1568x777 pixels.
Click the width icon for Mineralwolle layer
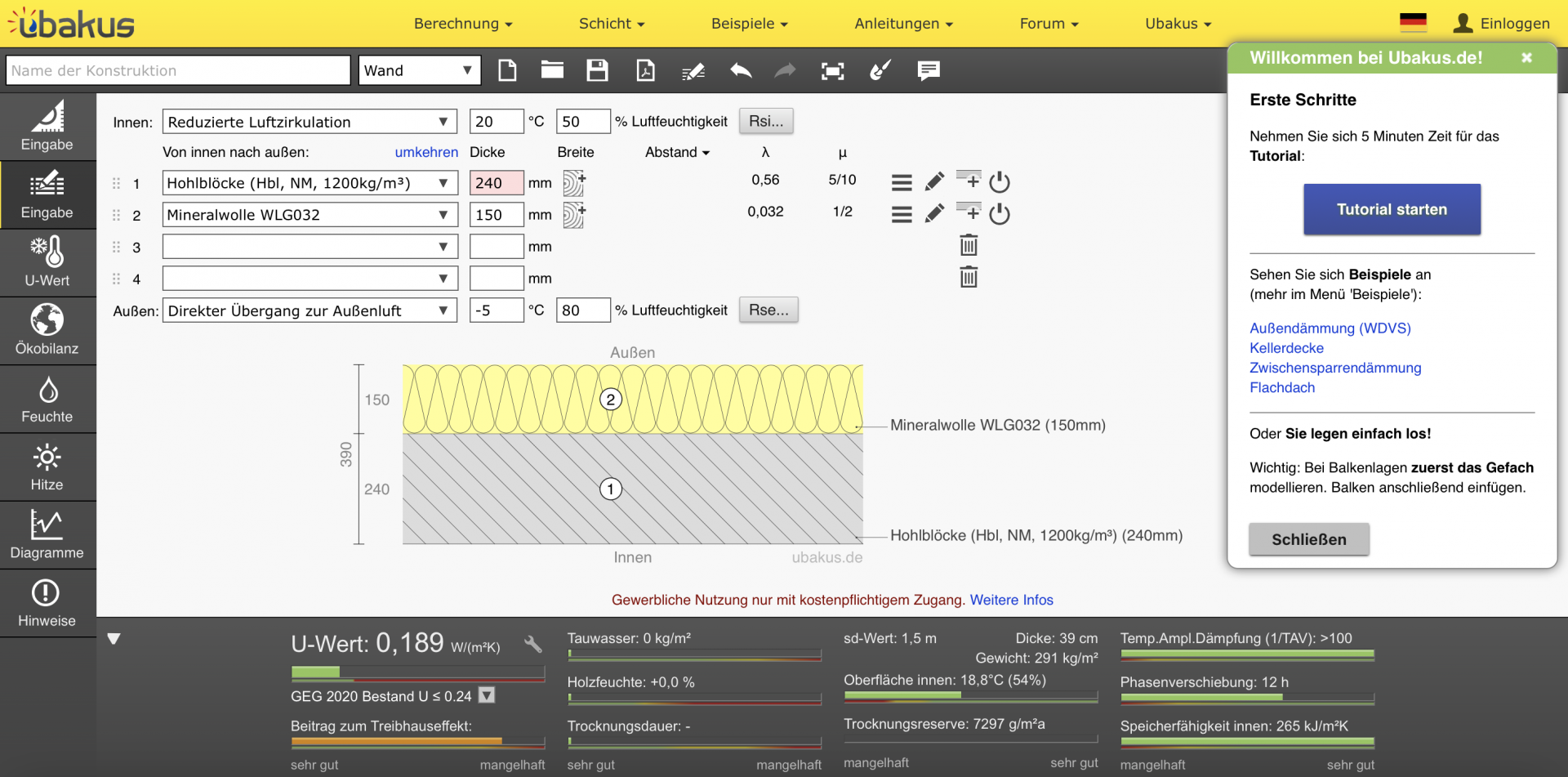574,215
